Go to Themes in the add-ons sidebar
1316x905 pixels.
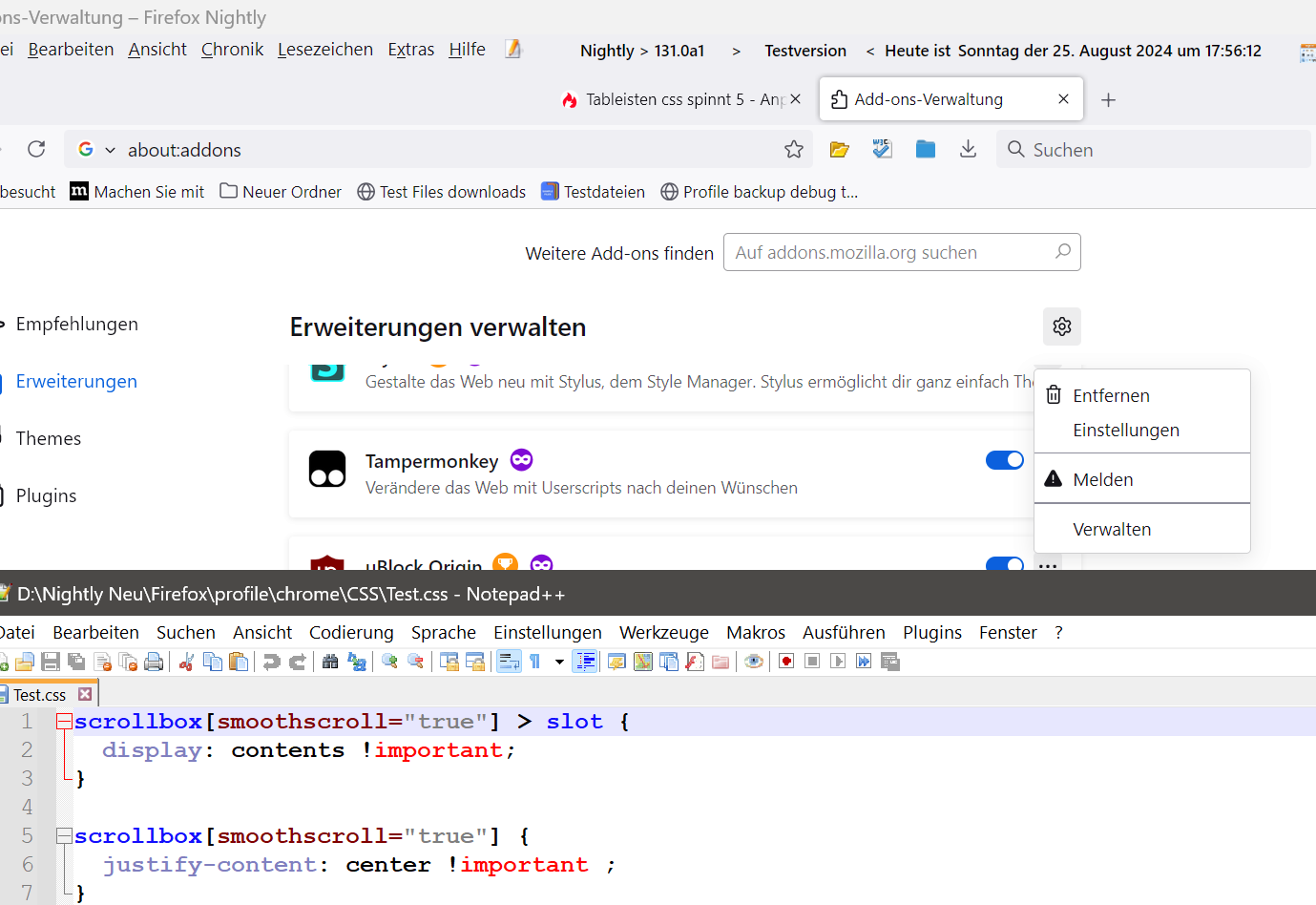click(49, 438)
